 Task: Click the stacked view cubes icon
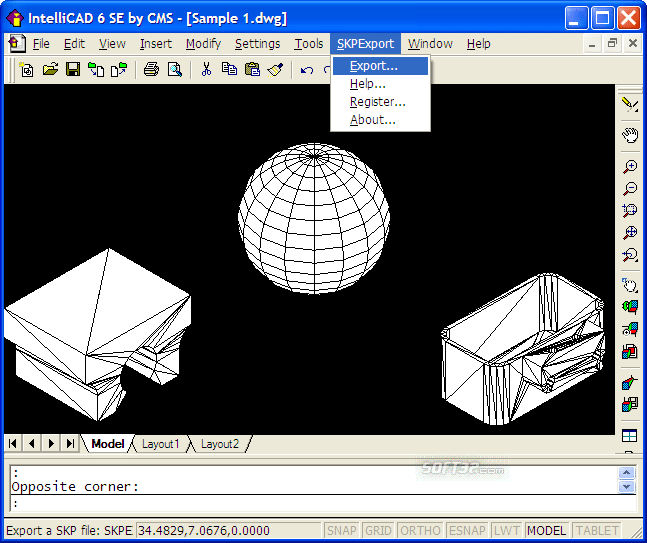point(630,352)
